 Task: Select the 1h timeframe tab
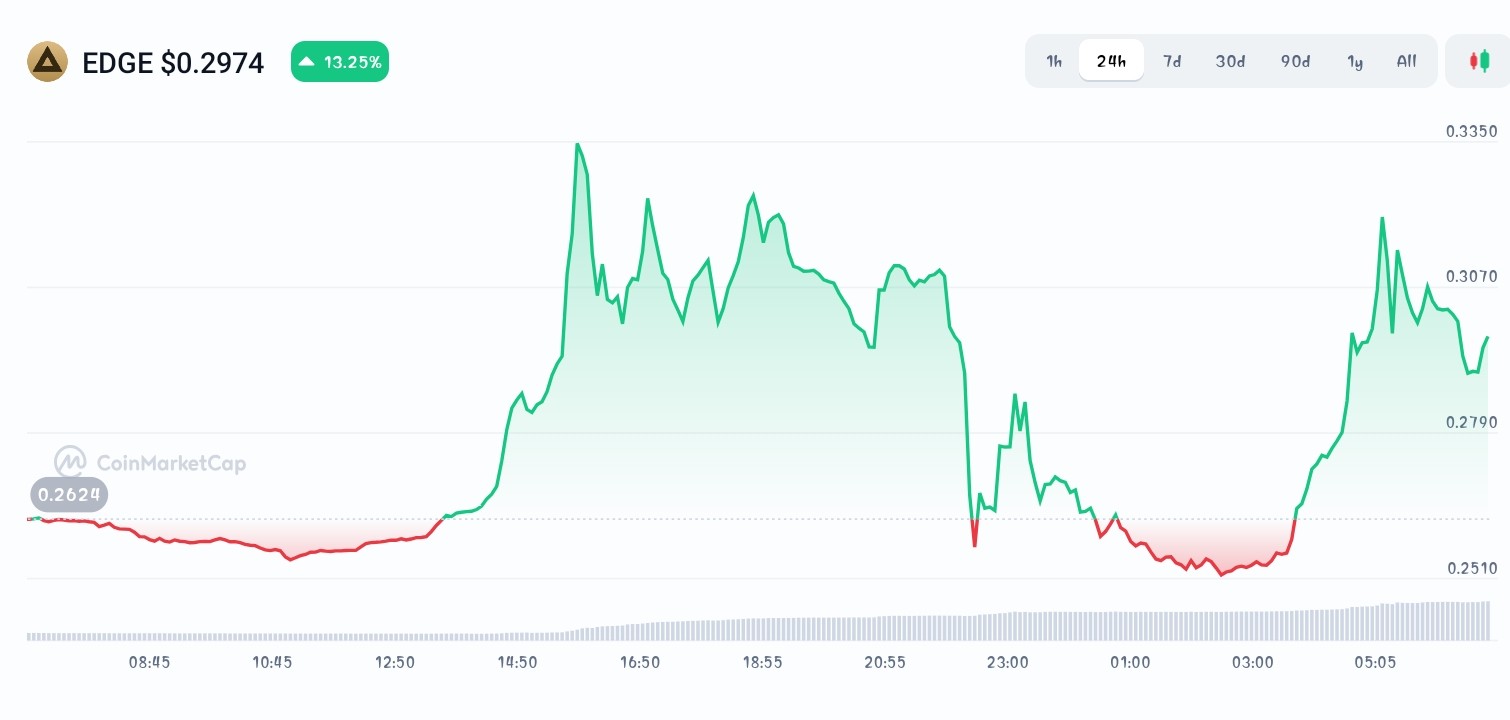coord(1054,61)
